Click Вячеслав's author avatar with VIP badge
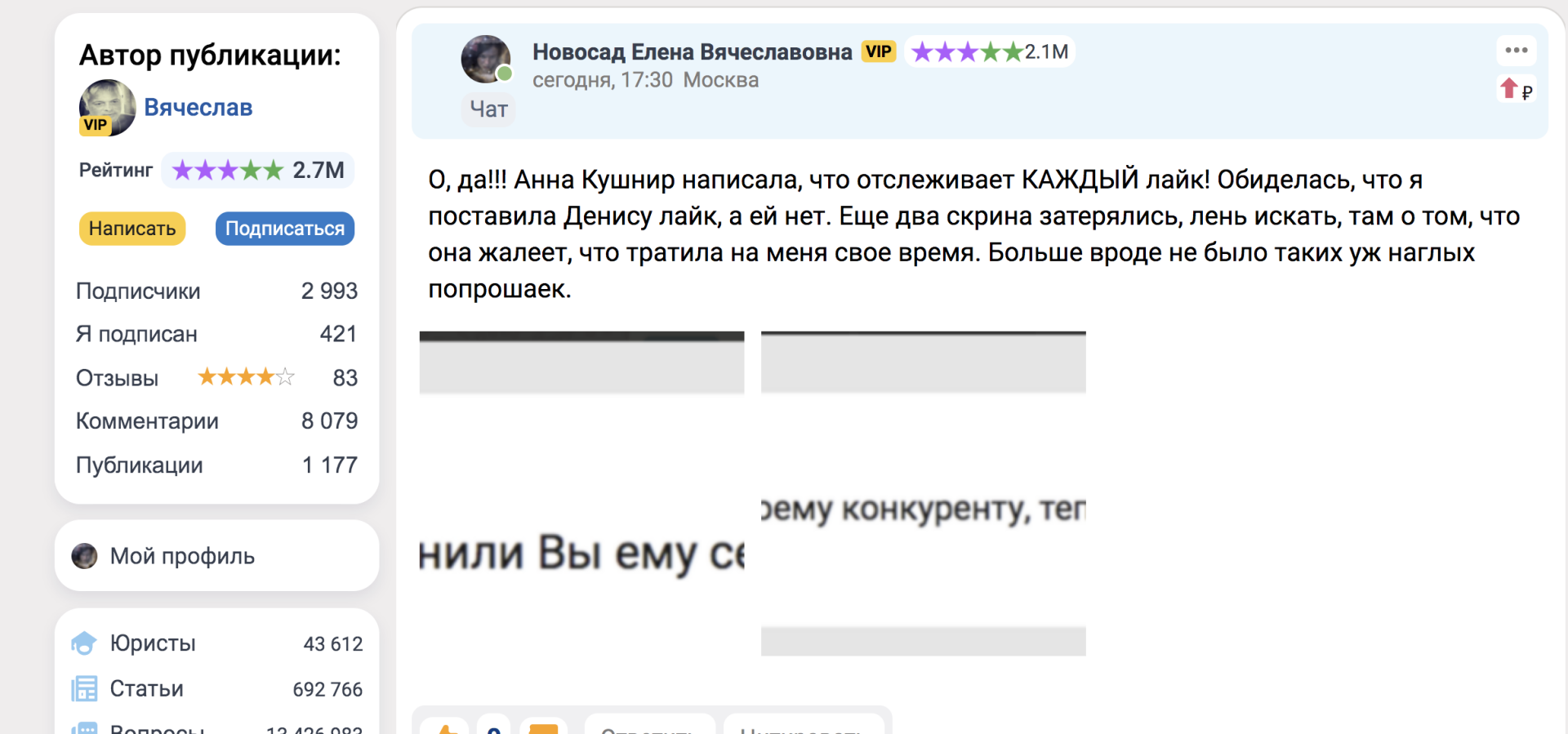 (x=107, y=108)
